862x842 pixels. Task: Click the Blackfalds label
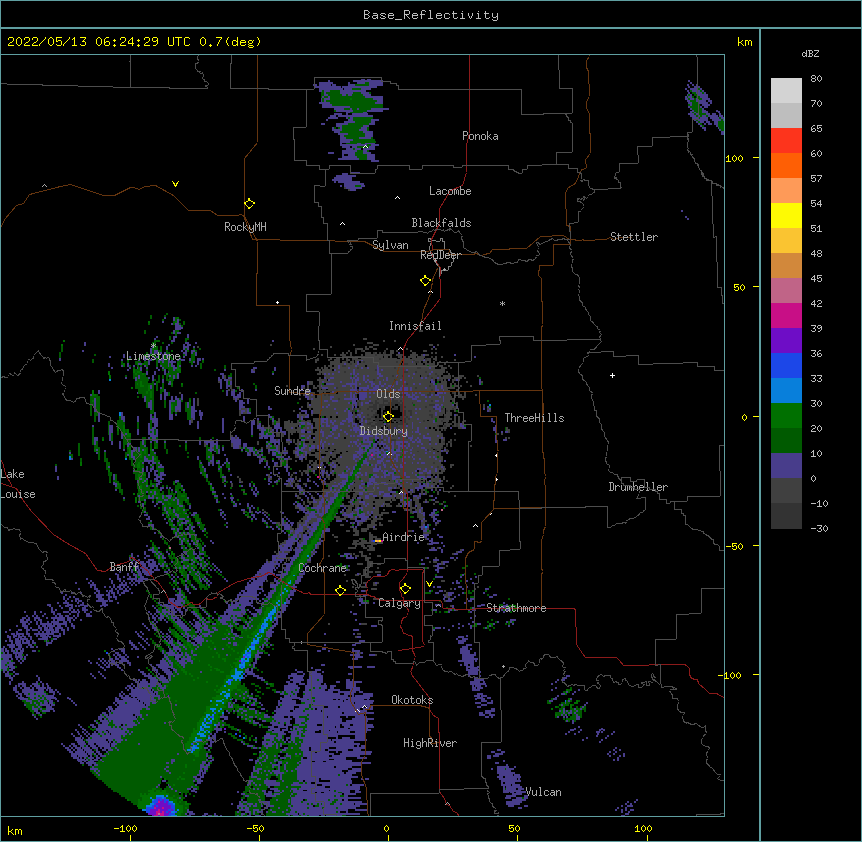tap(441, 223)
